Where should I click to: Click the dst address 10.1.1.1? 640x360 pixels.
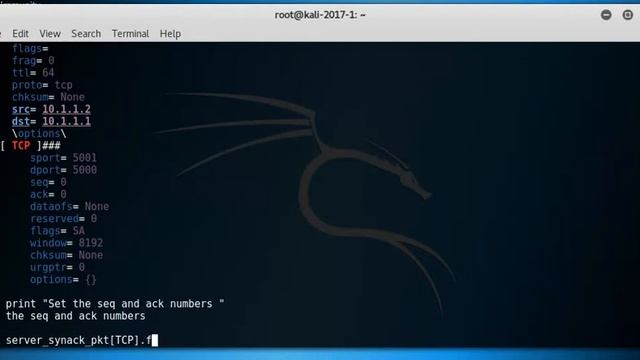(67, 122)
